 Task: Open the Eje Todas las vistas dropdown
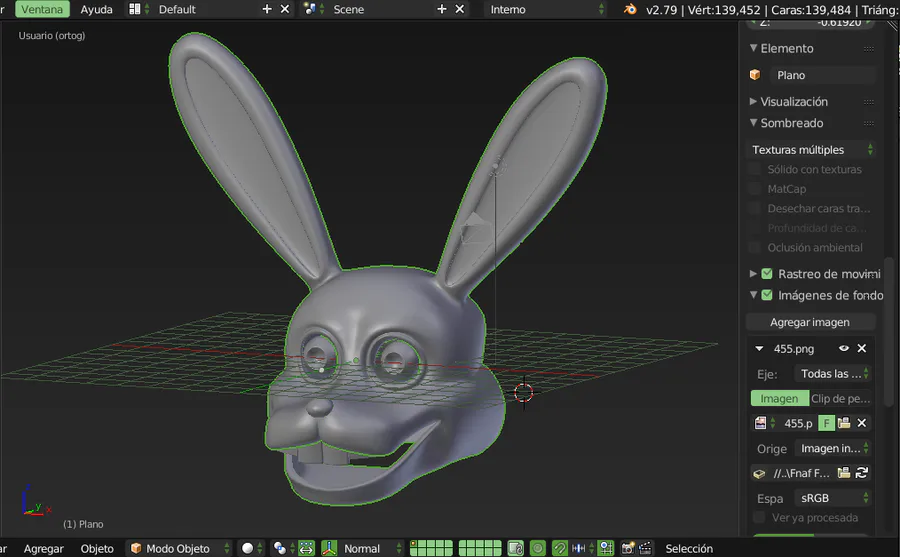pos(832,374)
